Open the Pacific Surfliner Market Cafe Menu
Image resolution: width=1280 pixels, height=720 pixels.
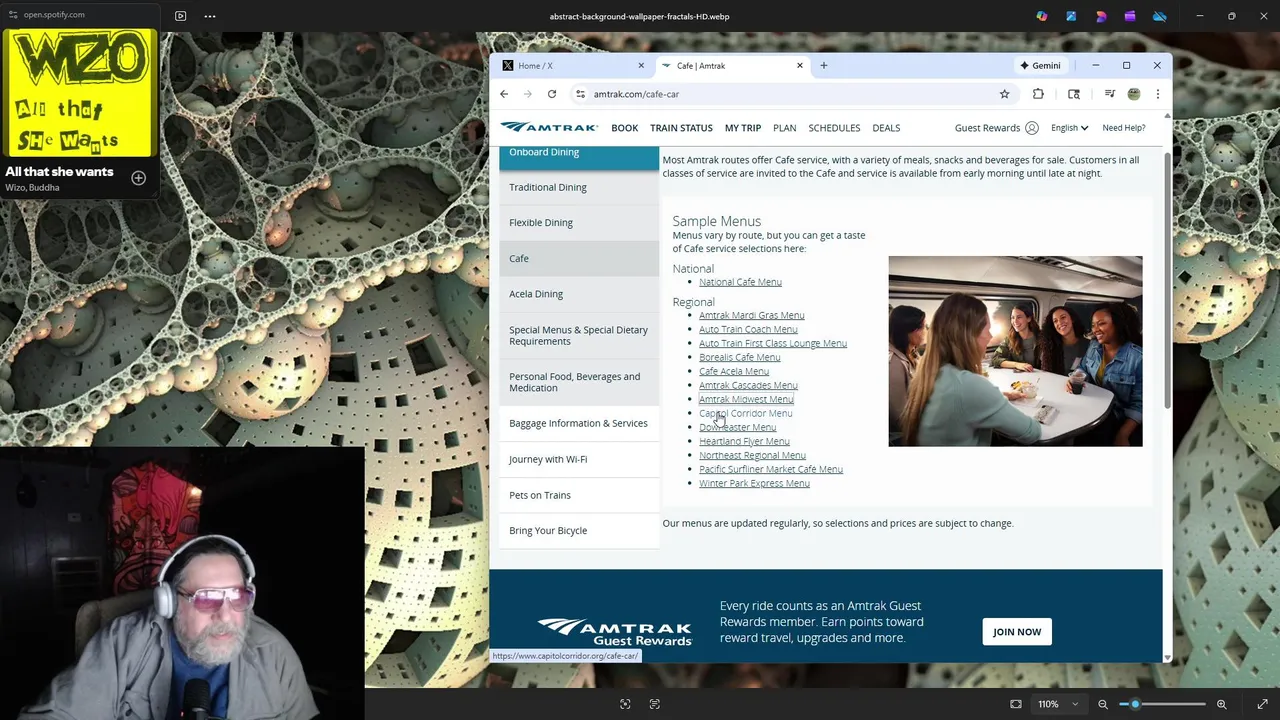[770, 470]
